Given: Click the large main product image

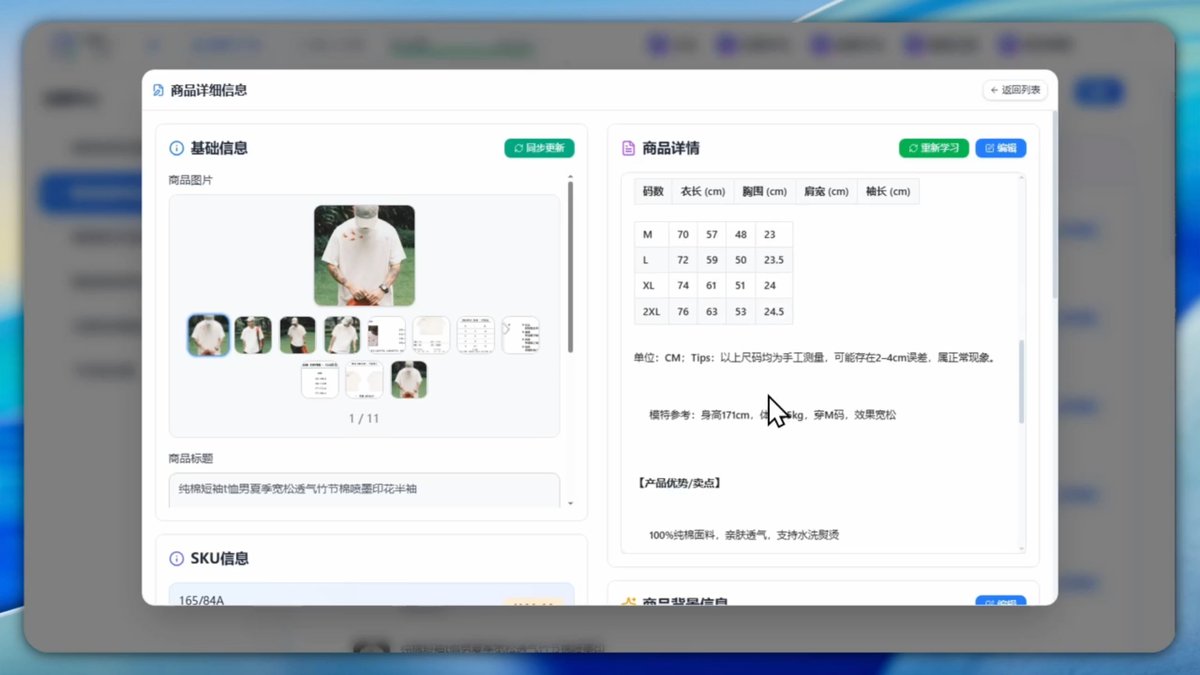Looking at the screenshot, I should (364, 255).
